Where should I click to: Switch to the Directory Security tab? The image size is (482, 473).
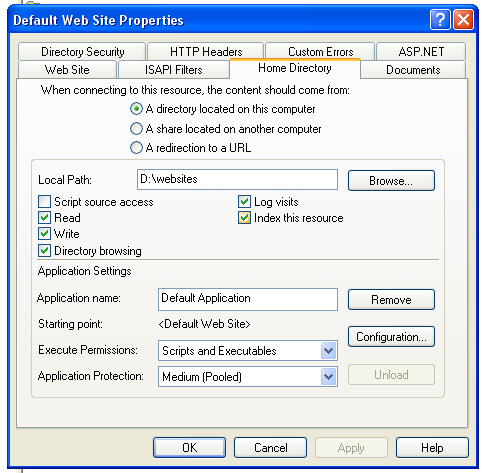[82, 52]
